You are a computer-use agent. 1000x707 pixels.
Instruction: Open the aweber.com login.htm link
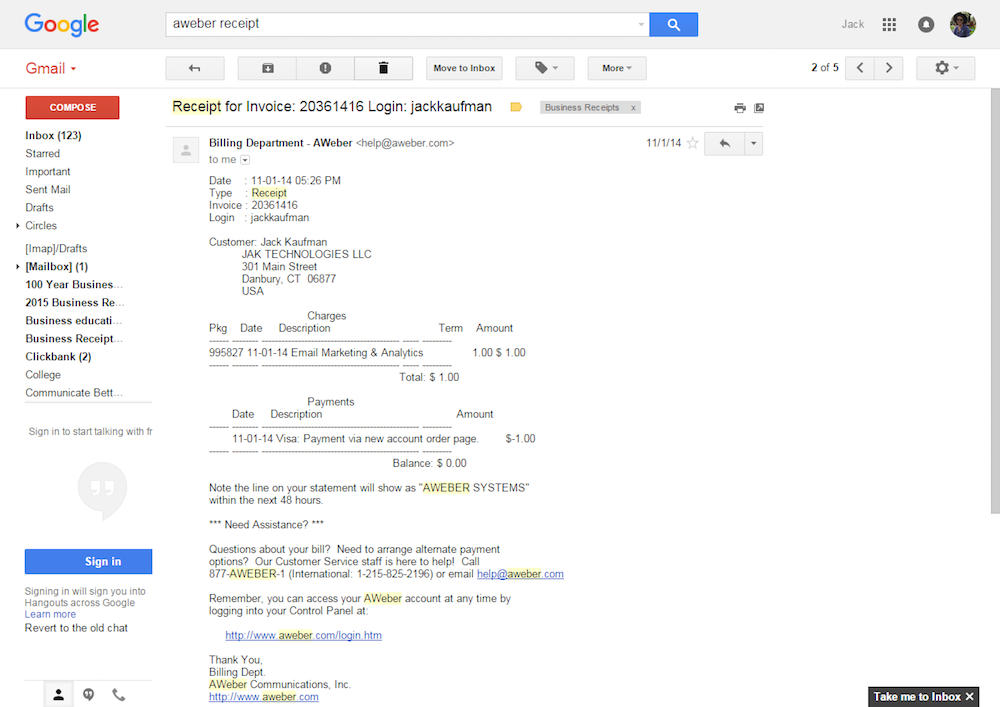click(303, 635)
